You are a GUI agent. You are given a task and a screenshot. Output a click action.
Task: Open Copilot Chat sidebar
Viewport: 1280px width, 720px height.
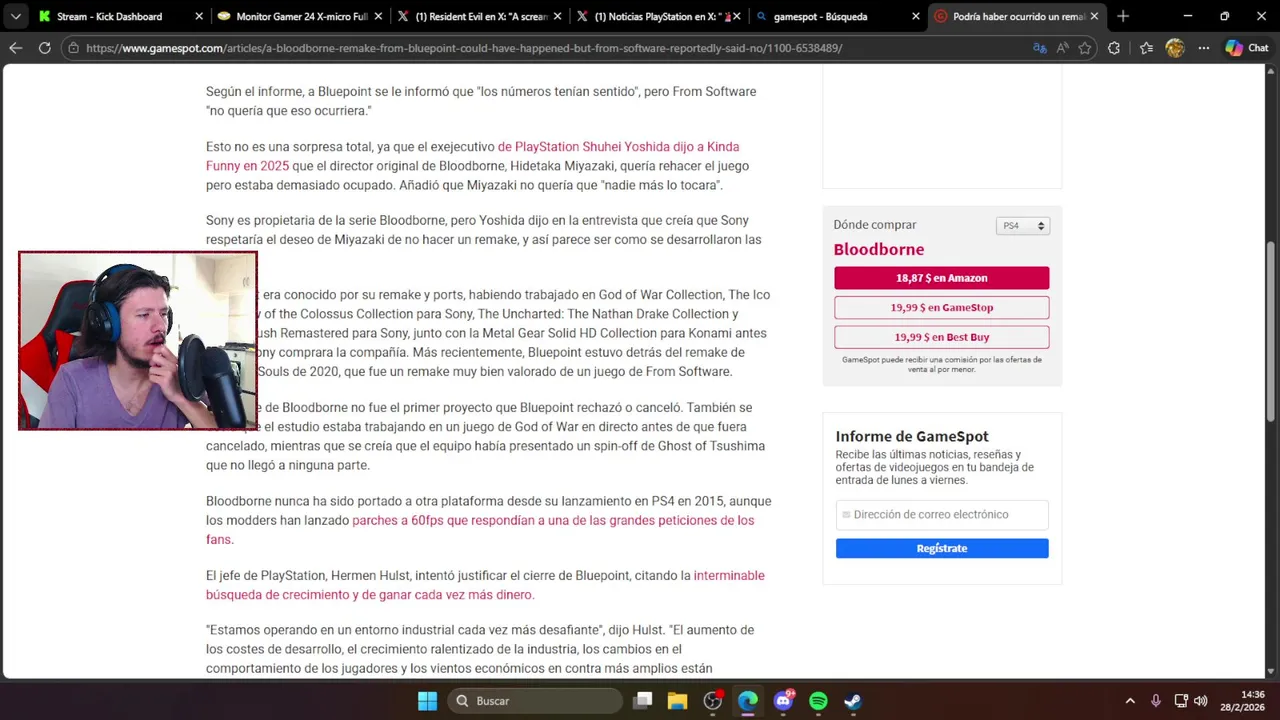pos(1247,48)
